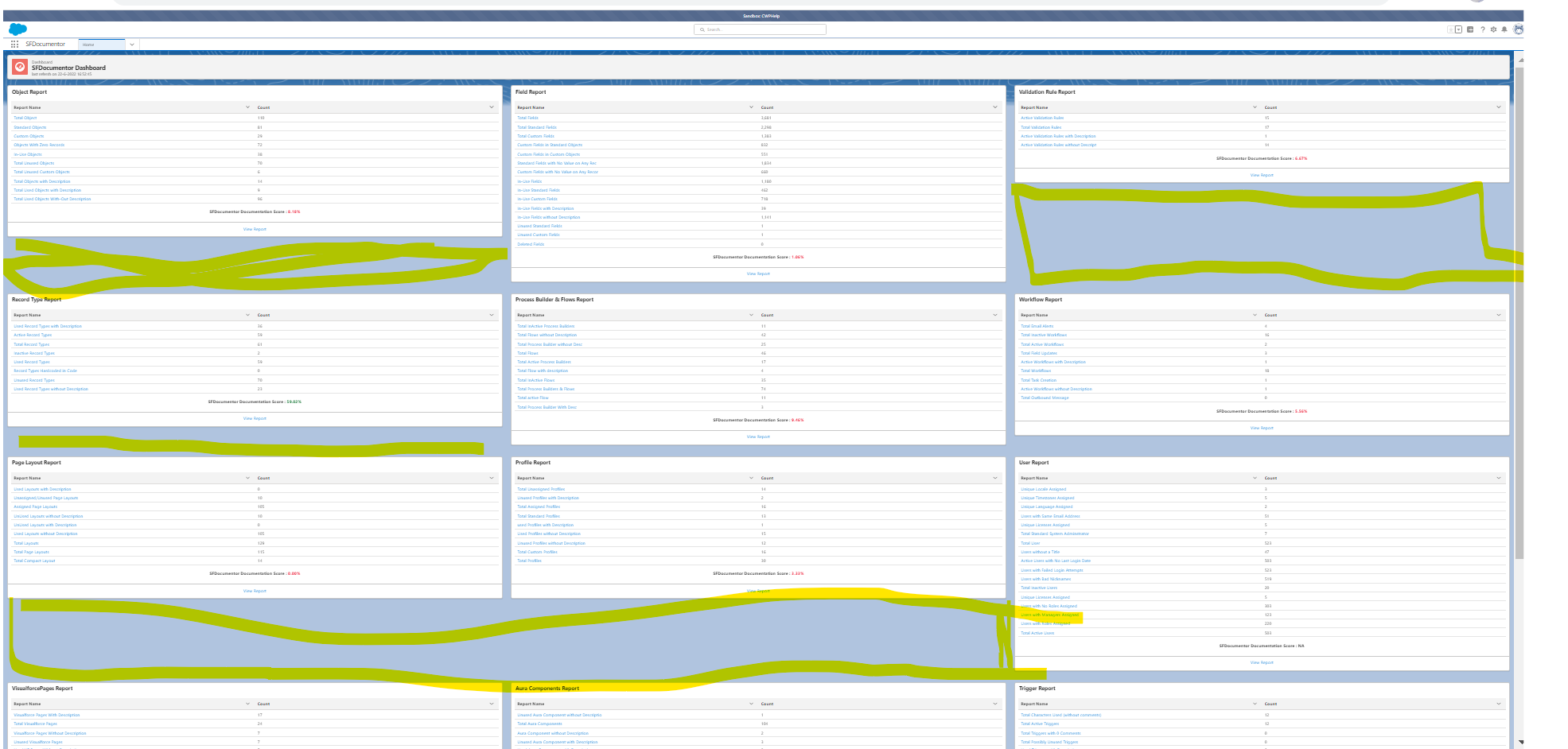Open Total Aura Components report link
The image size is (1568, 749).
[540, 724]
